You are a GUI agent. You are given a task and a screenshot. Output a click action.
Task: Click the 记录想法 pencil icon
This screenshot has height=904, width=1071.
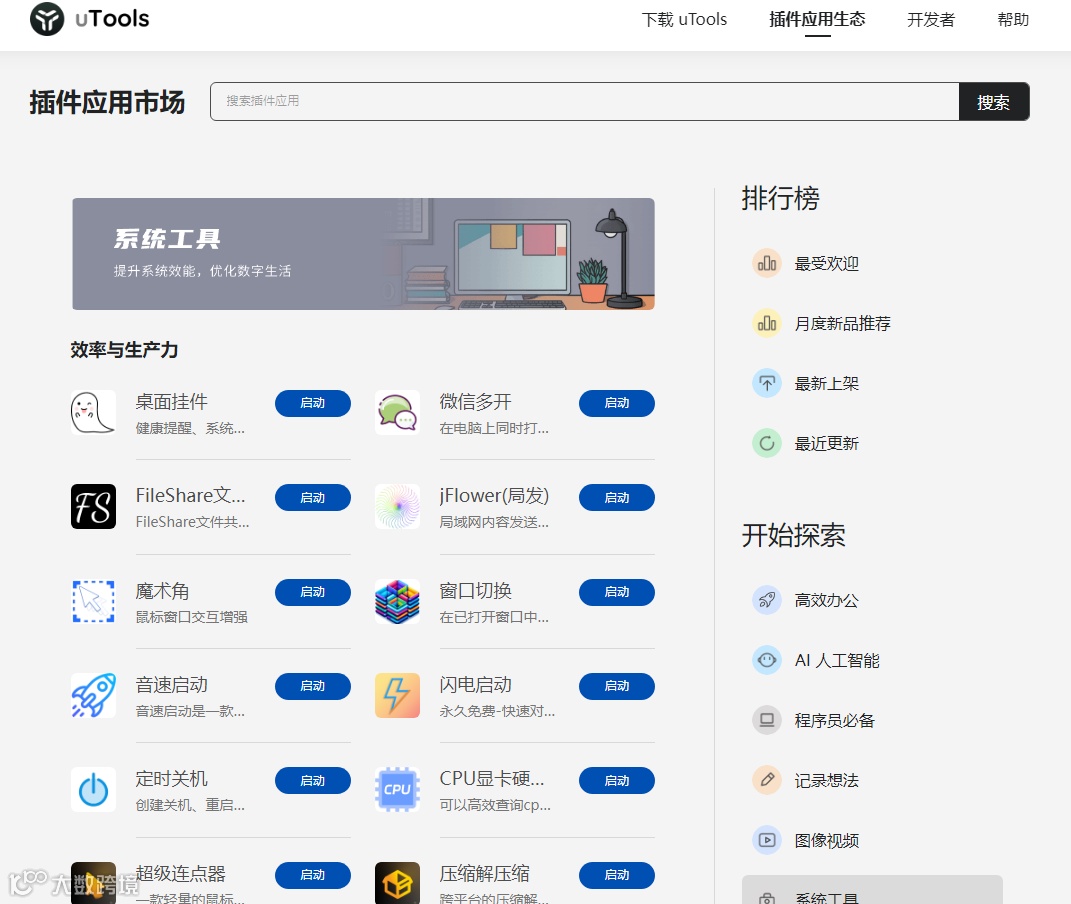pyautogui.click(x=767, y=780)
